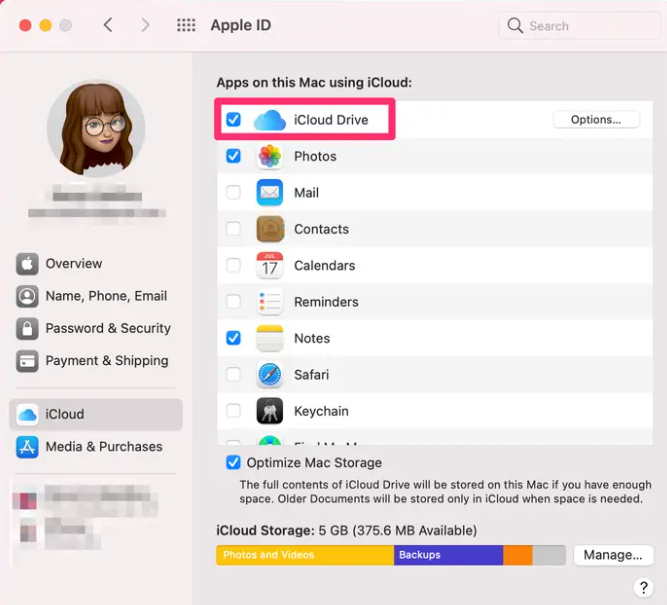This screenshot has height=605, width=667.
Task: Click the magnifying glass search icon
Action: point(515,26)
